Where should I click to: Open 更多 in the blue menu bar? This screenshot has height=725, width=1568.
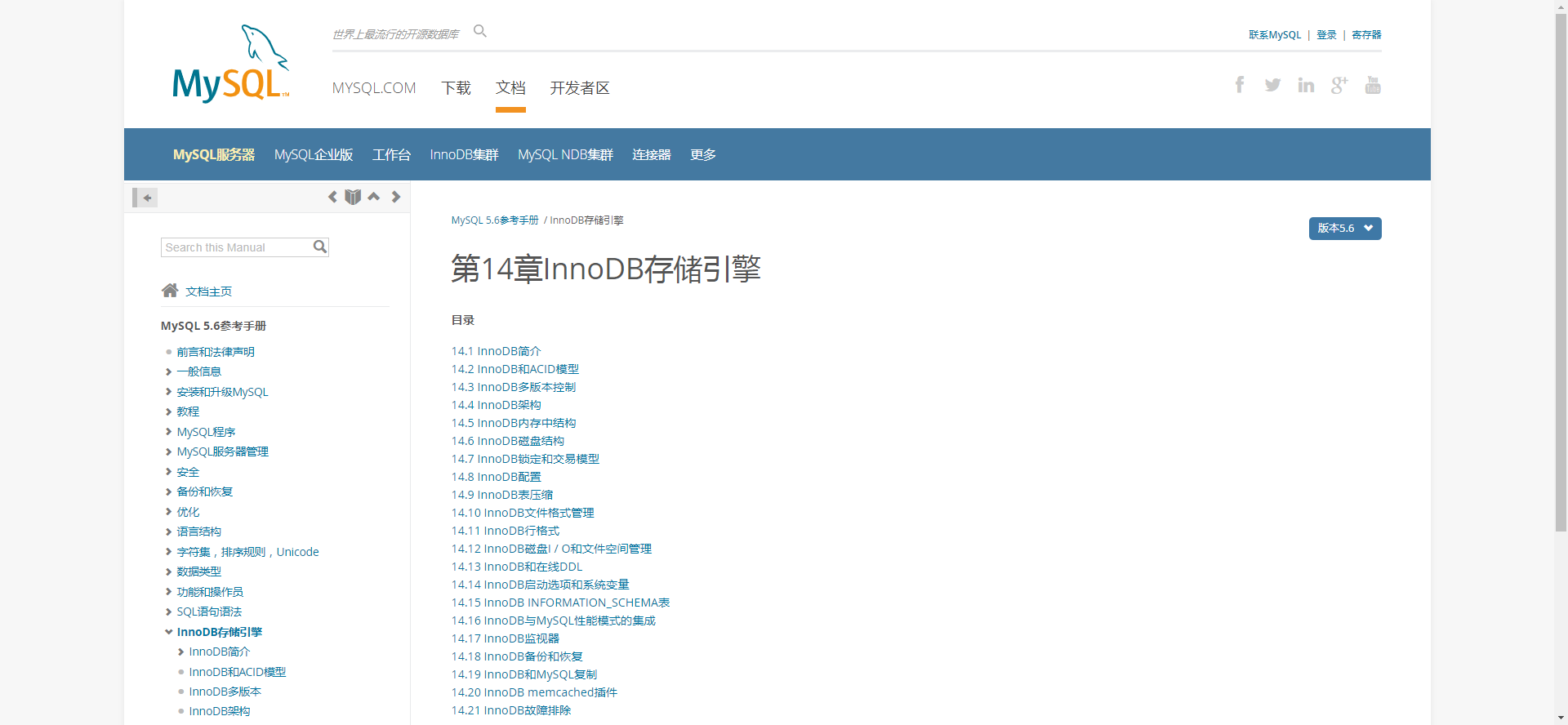[x=703, y=154]
